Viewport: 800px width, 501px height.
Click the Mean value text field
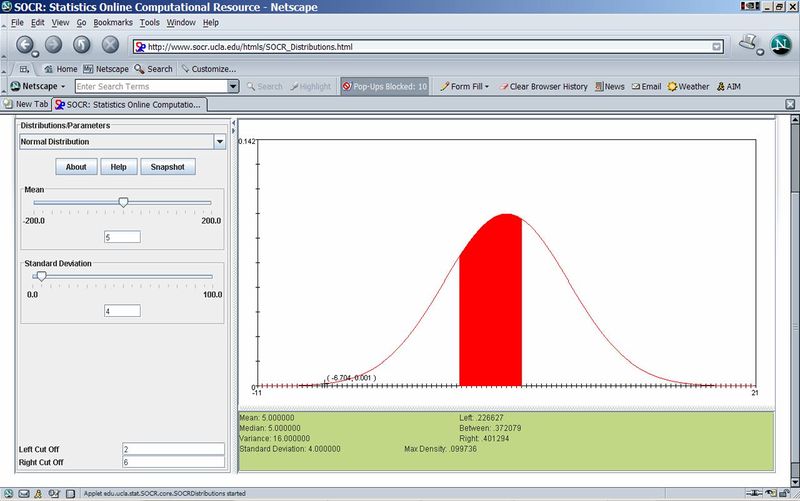(x=122, y=237)
